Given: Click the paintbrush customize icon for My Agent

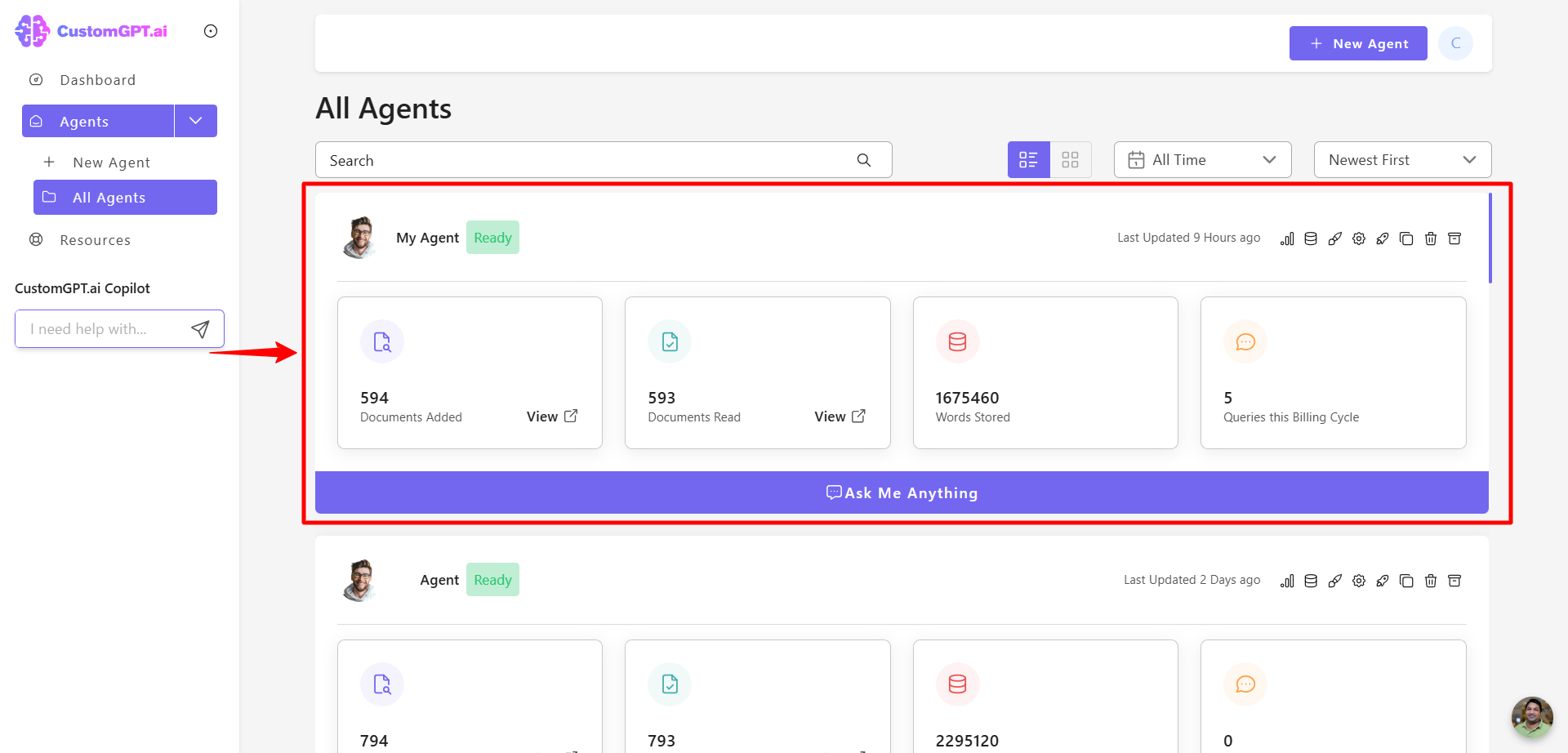Looking at the screenshot, I should pyautogui.click(x=1334, y=238).
